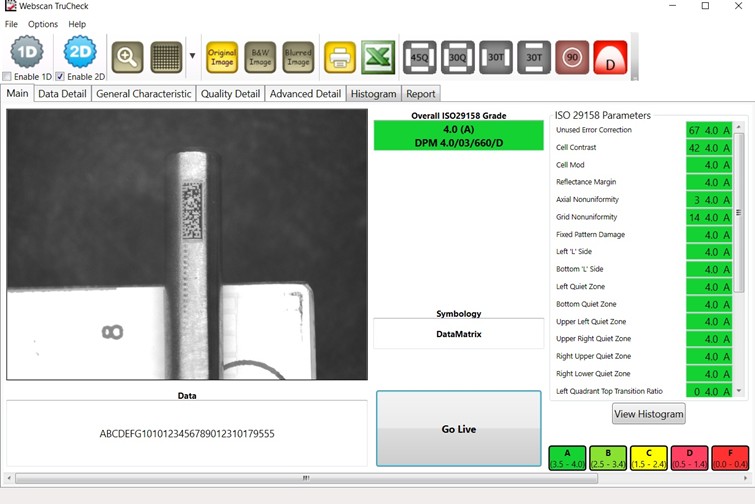Click the DataMatrix symbology field

click(x=458, y=334)
